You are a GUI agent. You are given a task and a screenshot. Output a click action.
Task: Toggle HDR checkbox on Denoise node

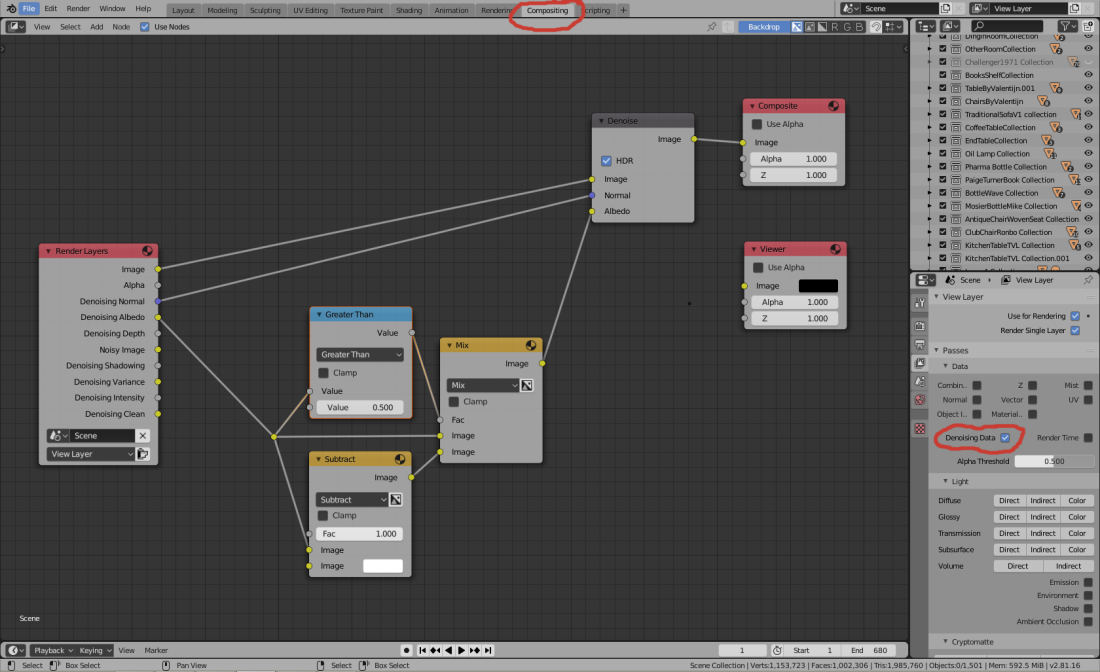pyautogui.click(x=606, y=161)
